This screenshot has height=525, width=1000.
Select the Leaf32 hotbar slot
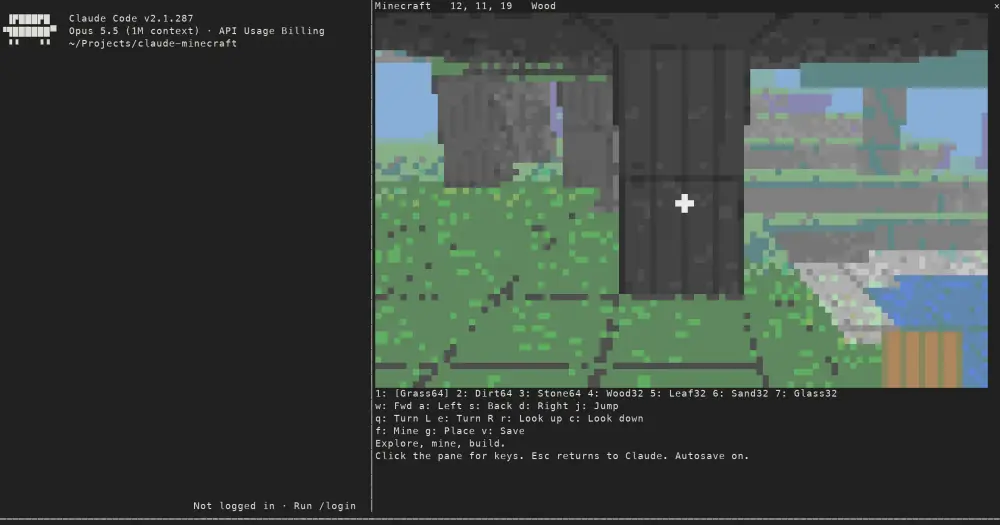pos(678,394)
